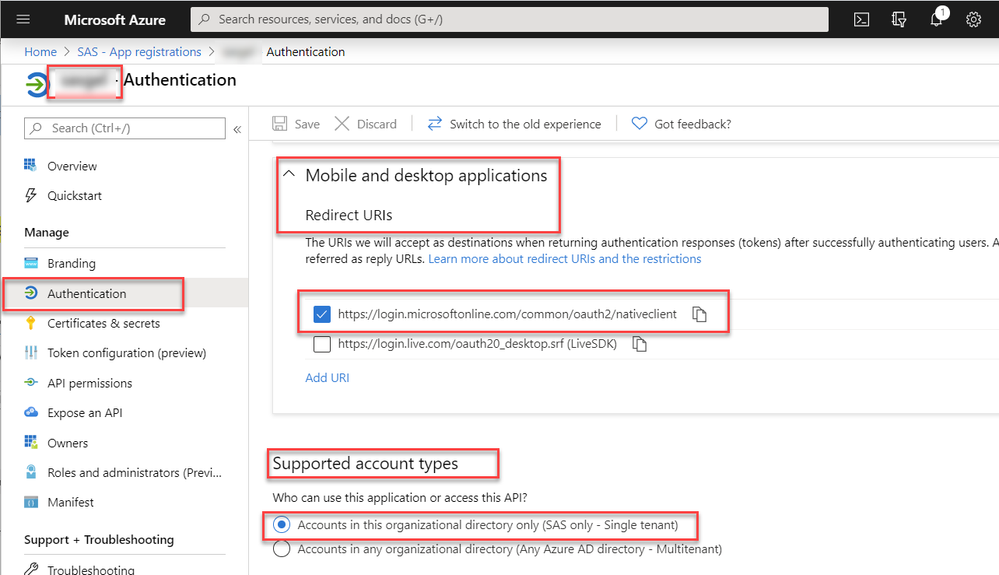
Task: Collapse the Mobile and desktop applications section
Action: [x=289, y=175]
